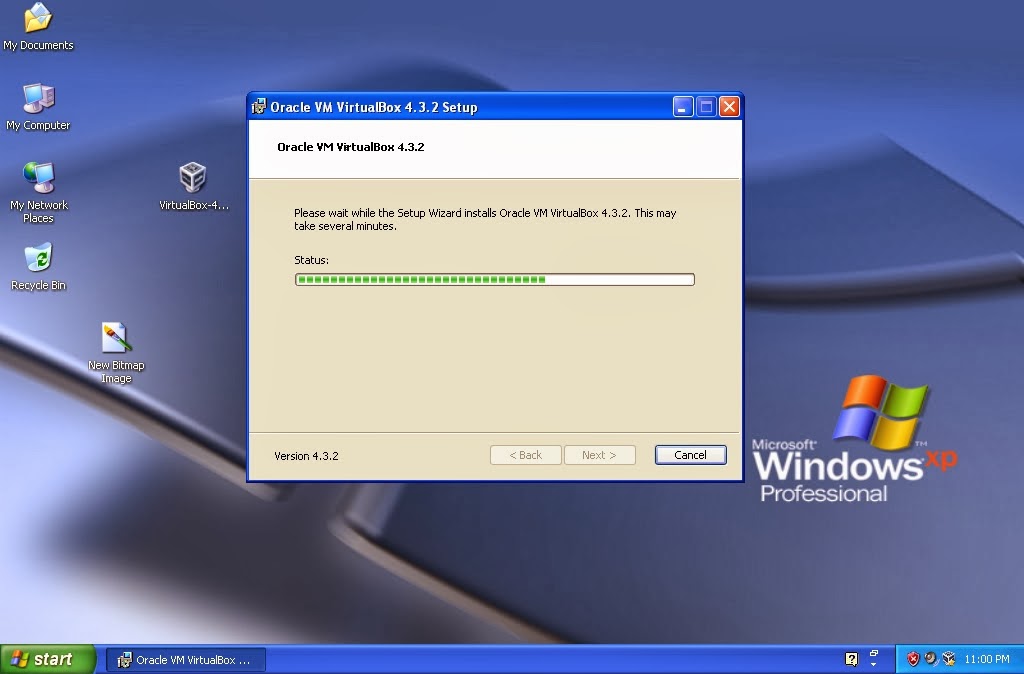1024x674 pixels.
Task: Click the 'Please wait while the Setup Wizard' message
Action: (485, 219)
